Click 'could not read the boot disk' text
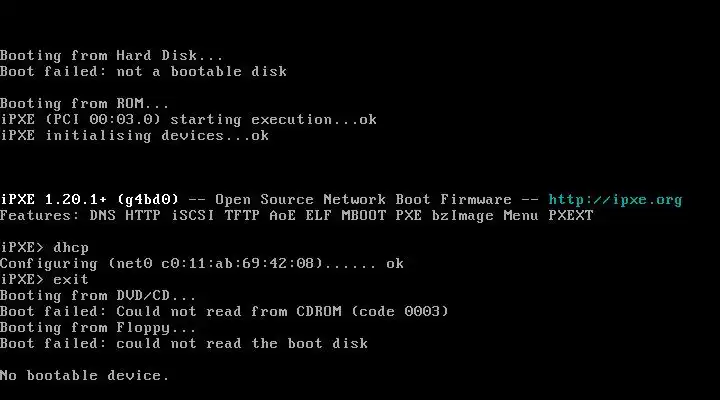This screenshot has width=720, height=400. point(242,344)
